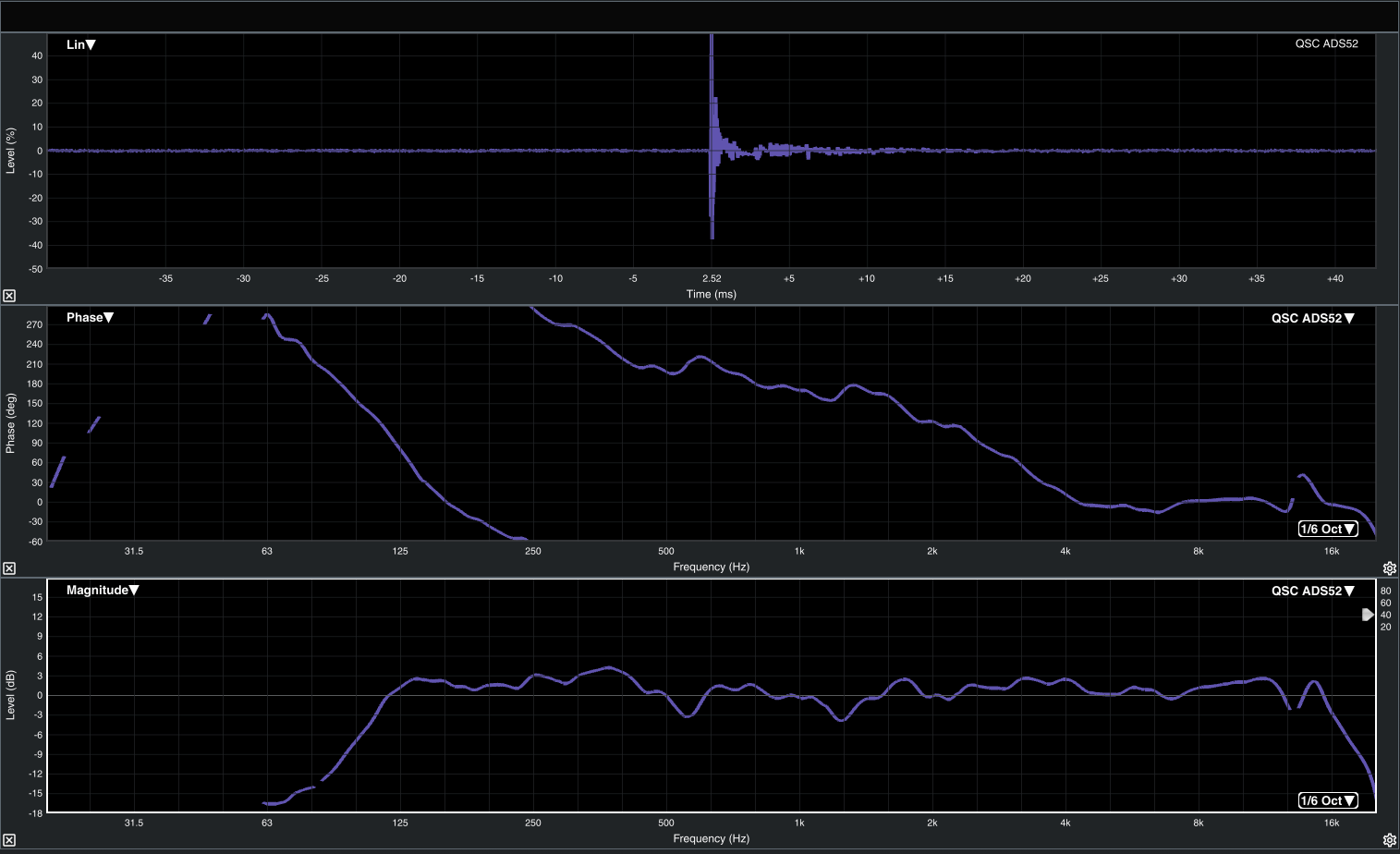The image size is (1400, 854).
Task: Open the Lin graph type dropdown
Action: coord(81,44)
